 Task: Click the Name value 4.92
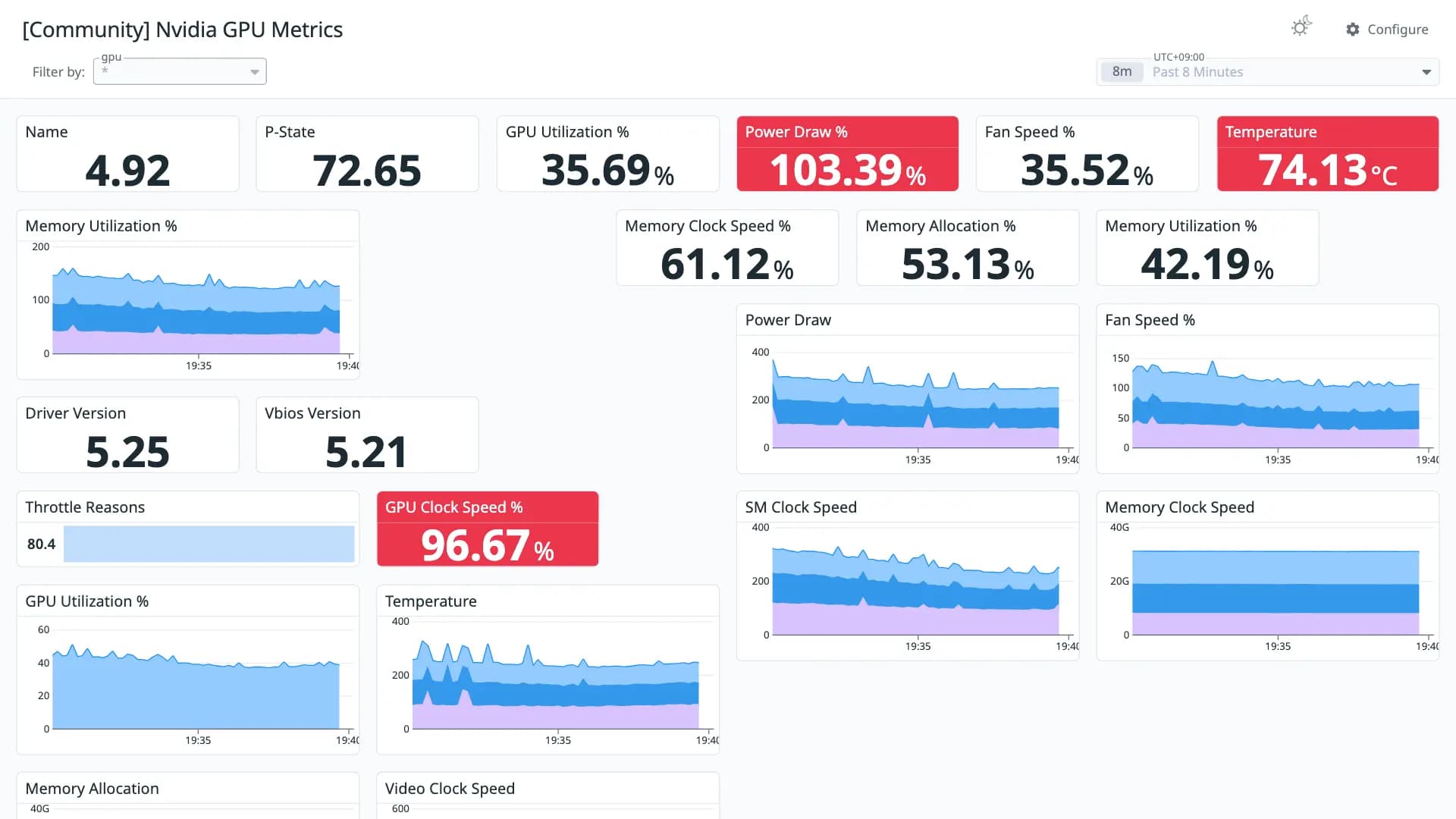127,171
